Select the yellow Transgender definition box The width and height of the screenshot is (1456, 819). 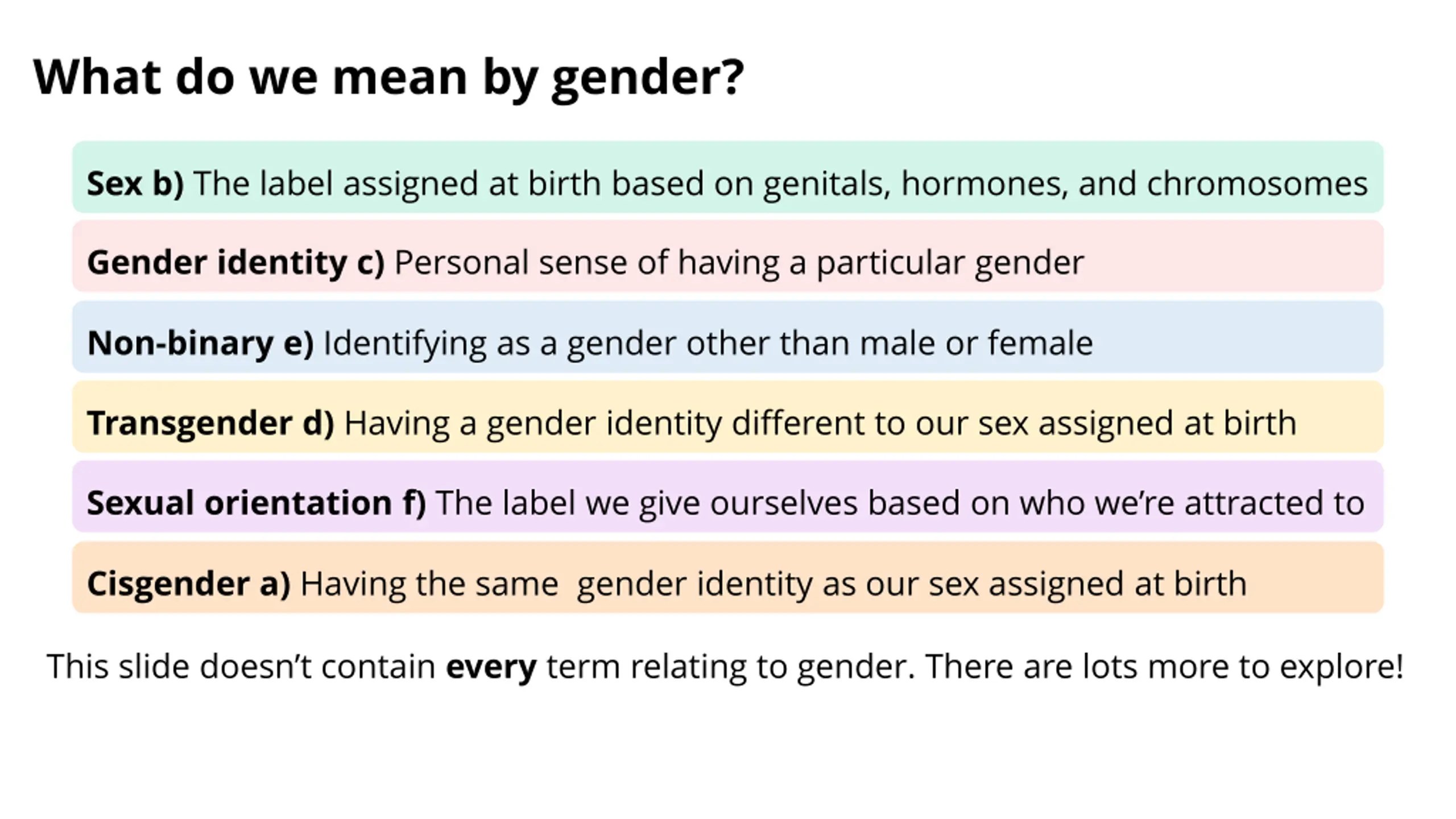[727, 417]
